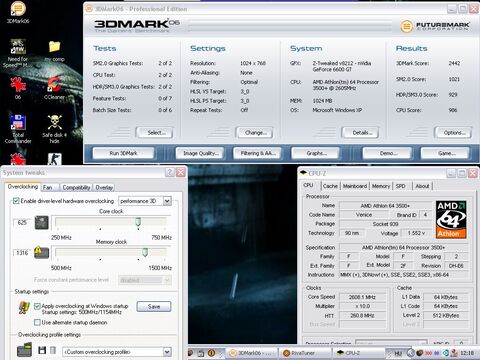
Task: Click the dark round tray icon
Action: 420,353
